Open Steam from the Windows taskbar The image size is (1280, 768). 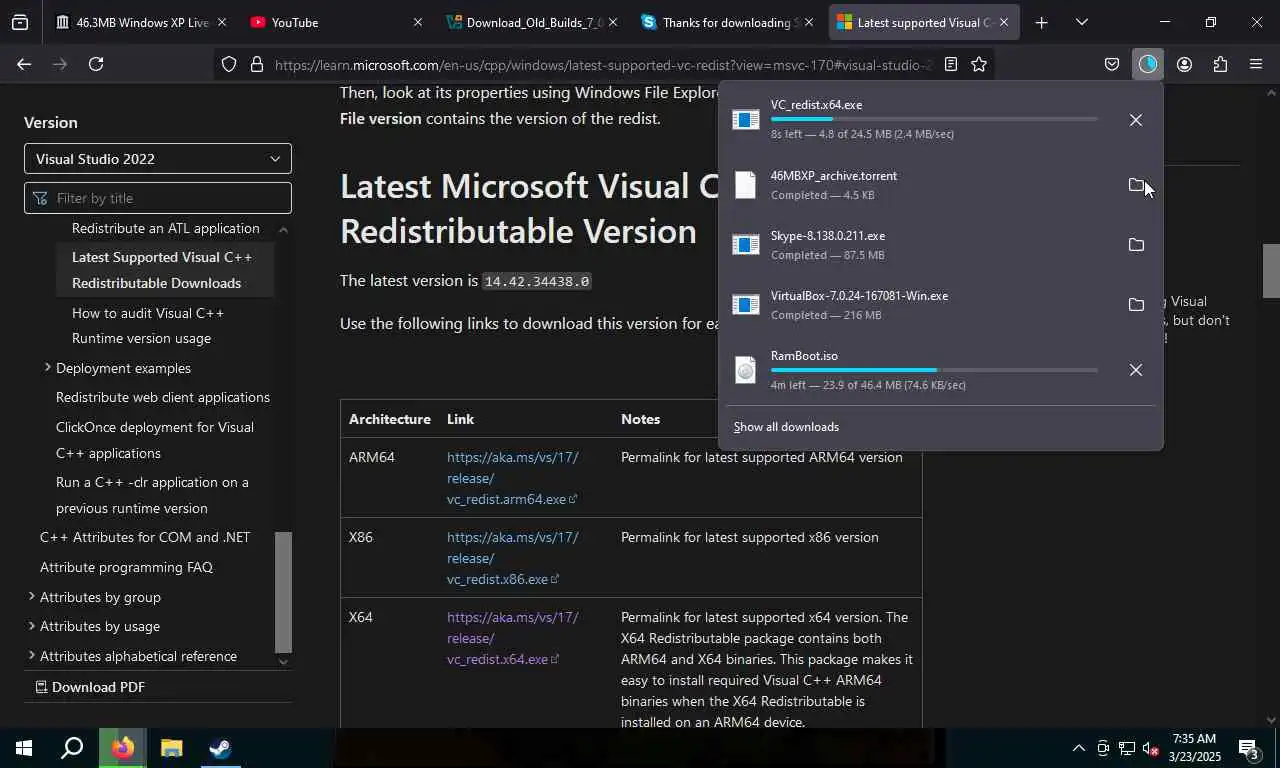click(221, 748)
